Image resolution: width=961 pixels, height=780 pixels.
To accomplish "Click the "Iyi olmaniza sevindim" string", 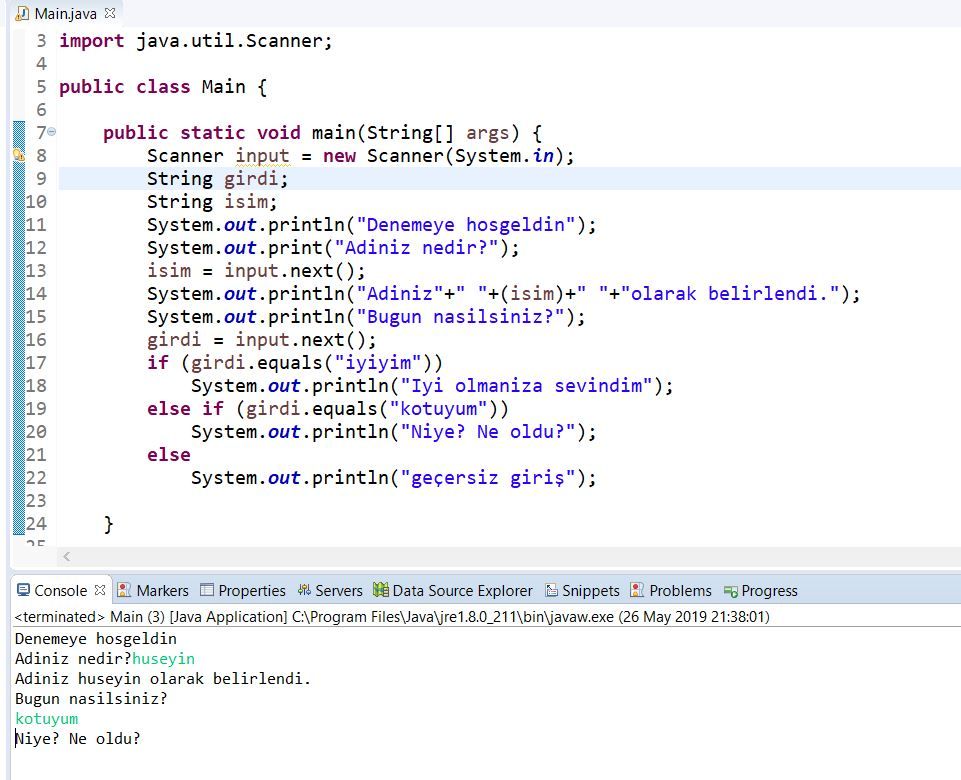I will (x=526, y=386).
